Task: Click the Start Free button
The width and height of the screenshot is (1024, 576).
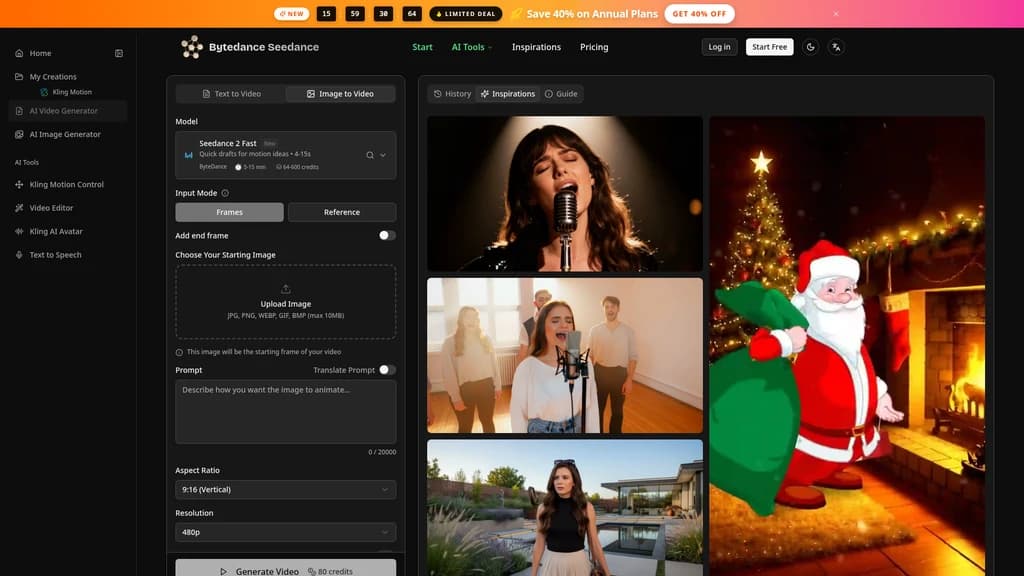Action: pos(769,47)
